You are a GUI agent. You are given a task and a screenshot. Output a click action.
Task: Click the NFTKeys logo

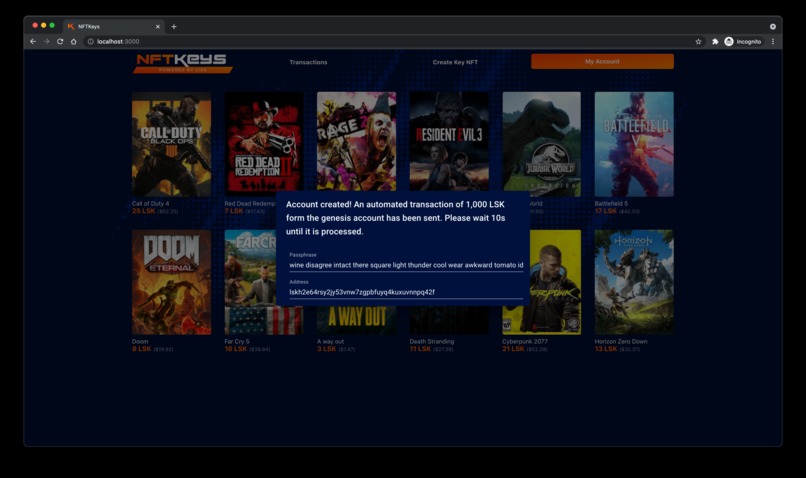pos(182,63)
